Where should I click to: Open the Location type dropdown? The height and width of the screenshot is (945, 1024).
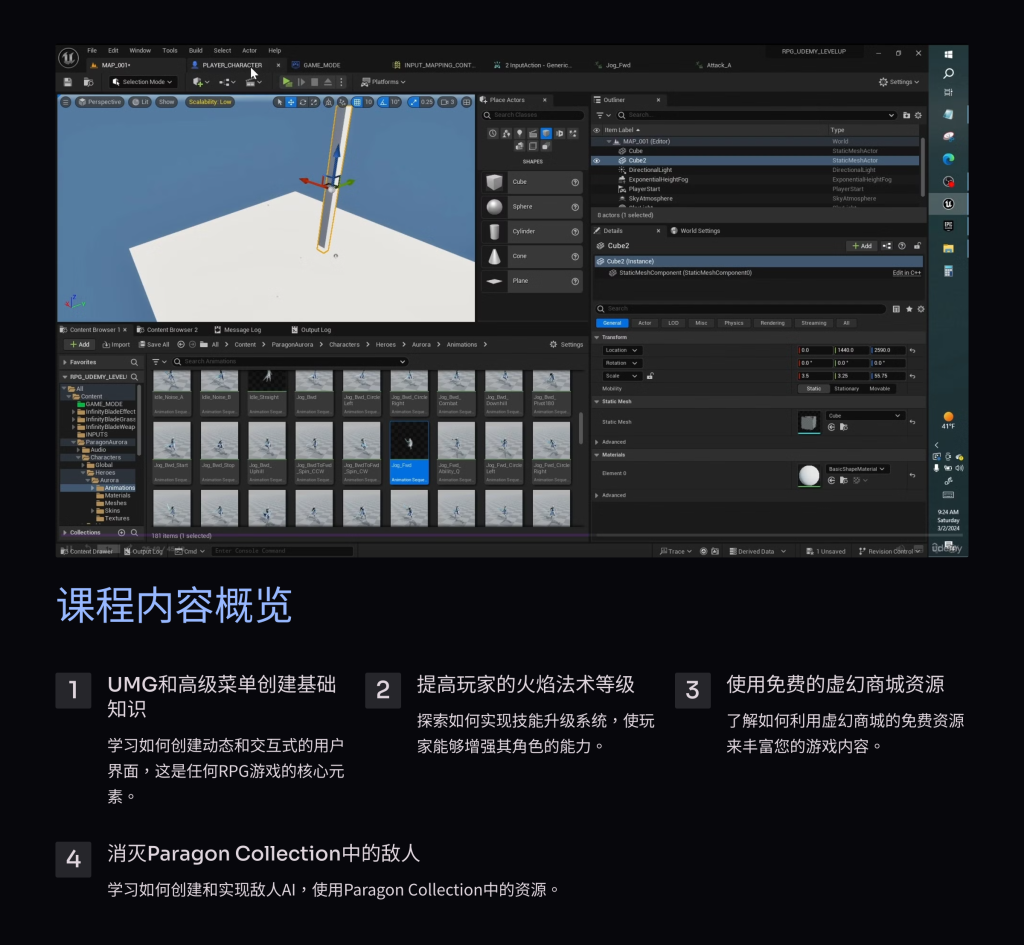pyautogui.click(x=621, y=351)
